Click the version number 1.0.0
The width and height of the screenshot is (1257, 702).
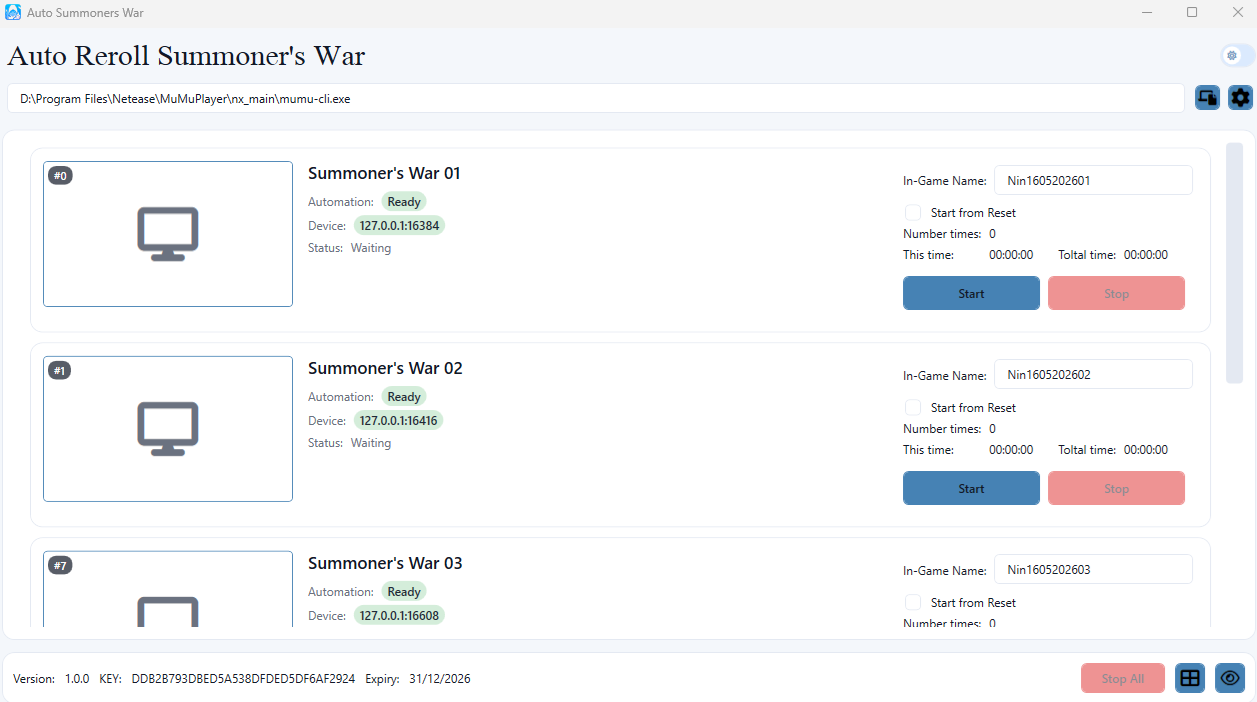[77, 679]
